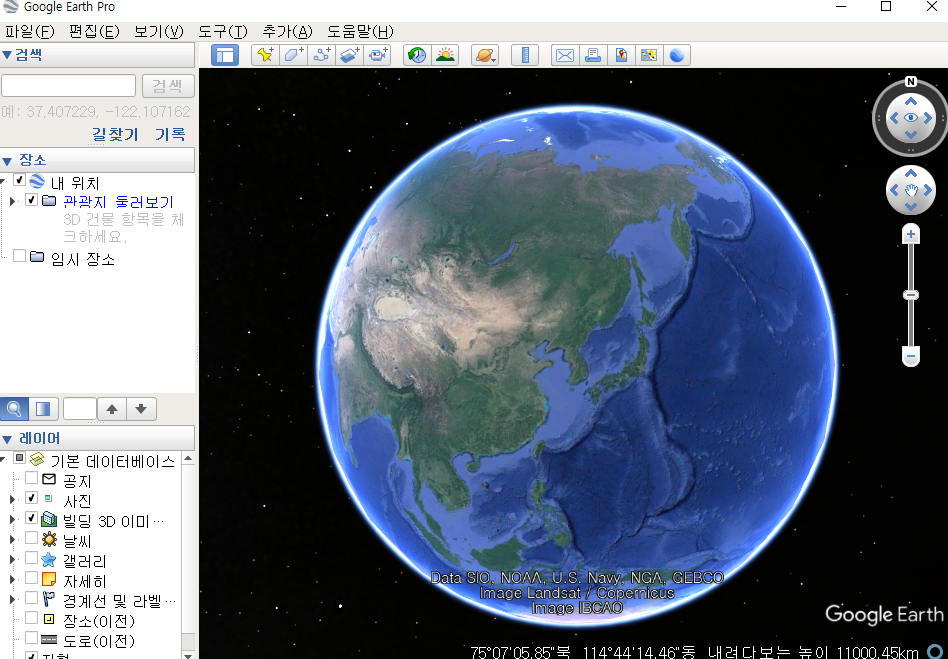
Task: Add an image overlay from the toolbar
Action: [349, 55]
